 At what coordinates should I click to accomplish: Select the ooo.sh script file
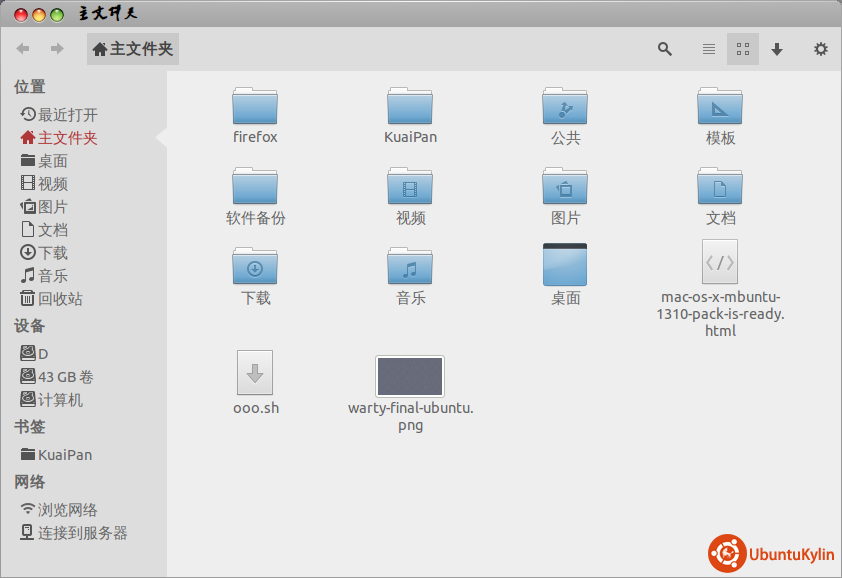(255, 372)
